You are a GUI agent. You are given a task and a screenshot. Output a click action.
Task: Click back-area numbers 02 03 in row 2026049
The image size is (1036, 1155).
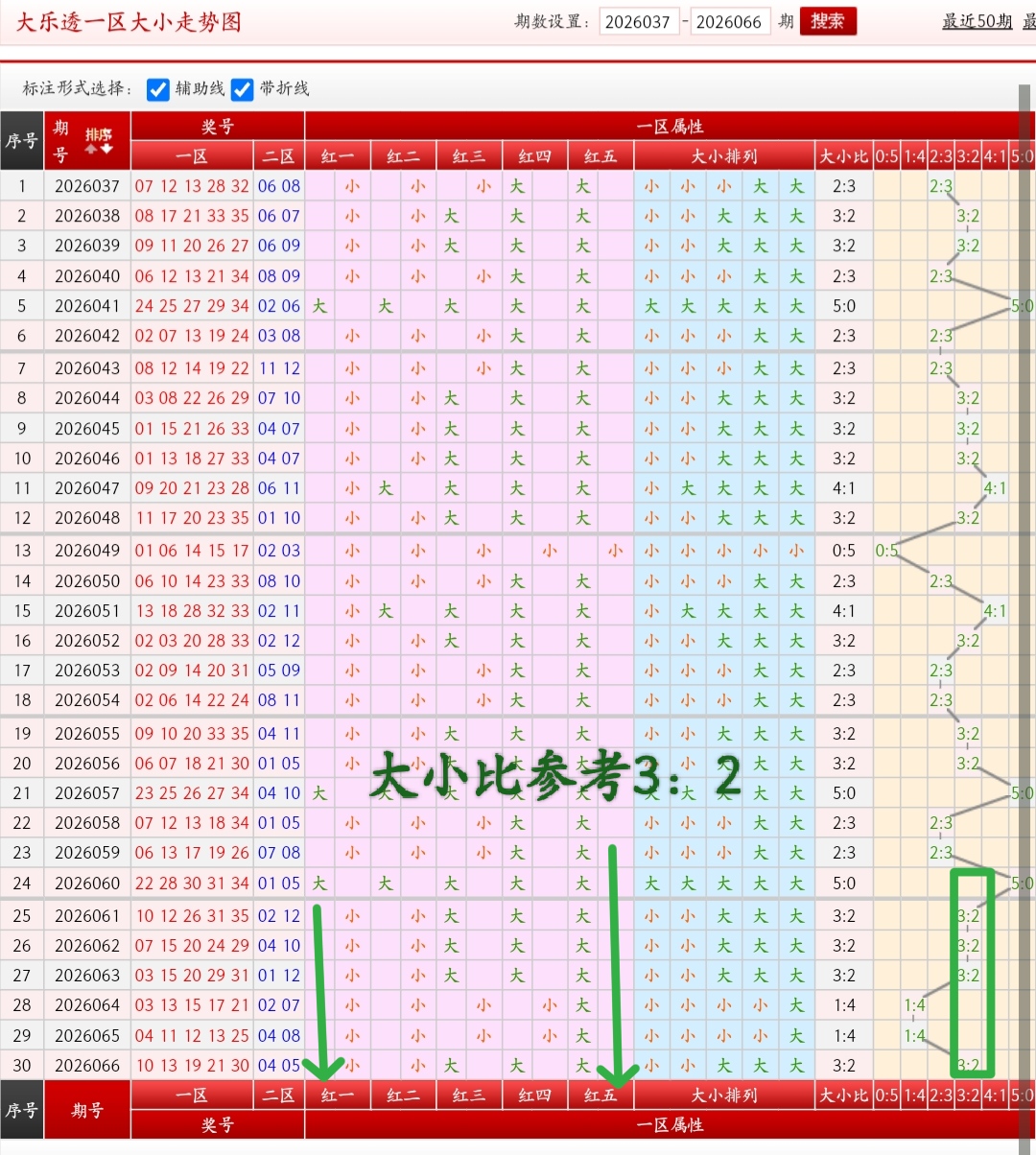pyautogui.click(x=279, y=551)
